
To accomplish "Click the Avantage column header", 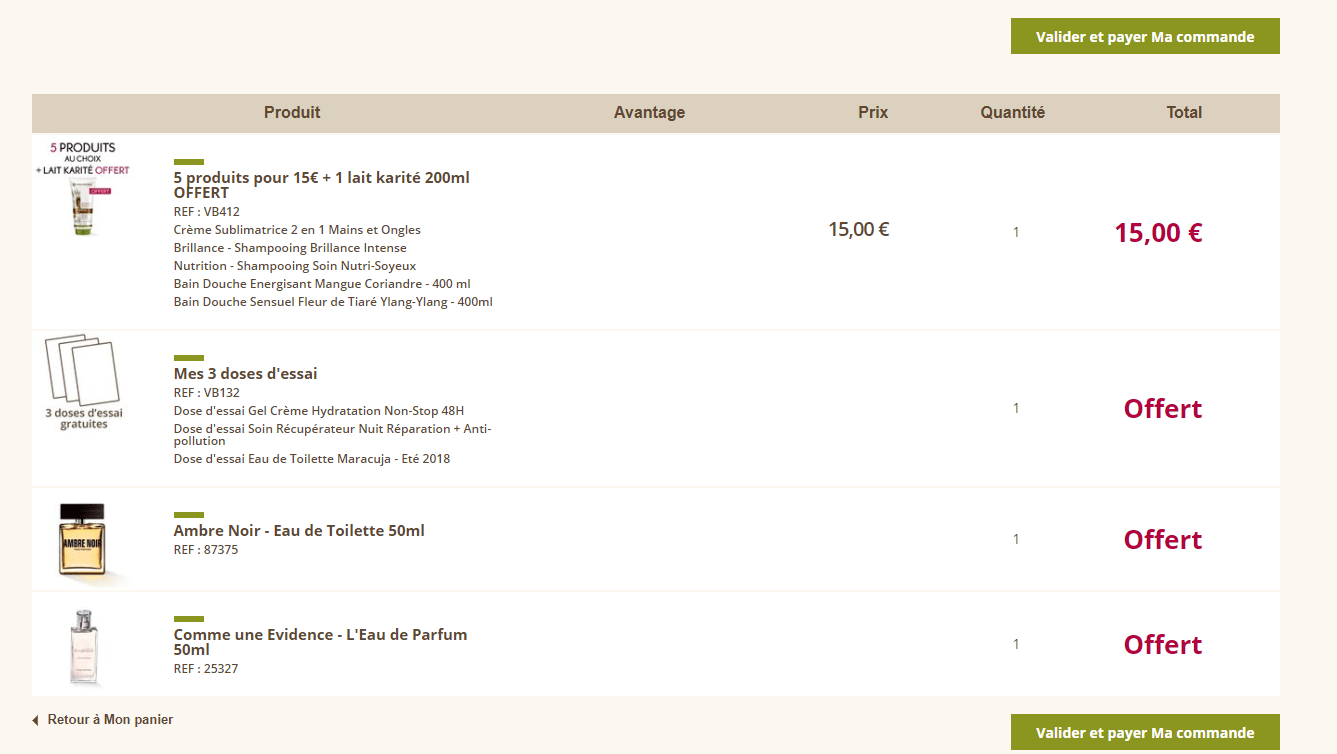I will coord(649,113).
